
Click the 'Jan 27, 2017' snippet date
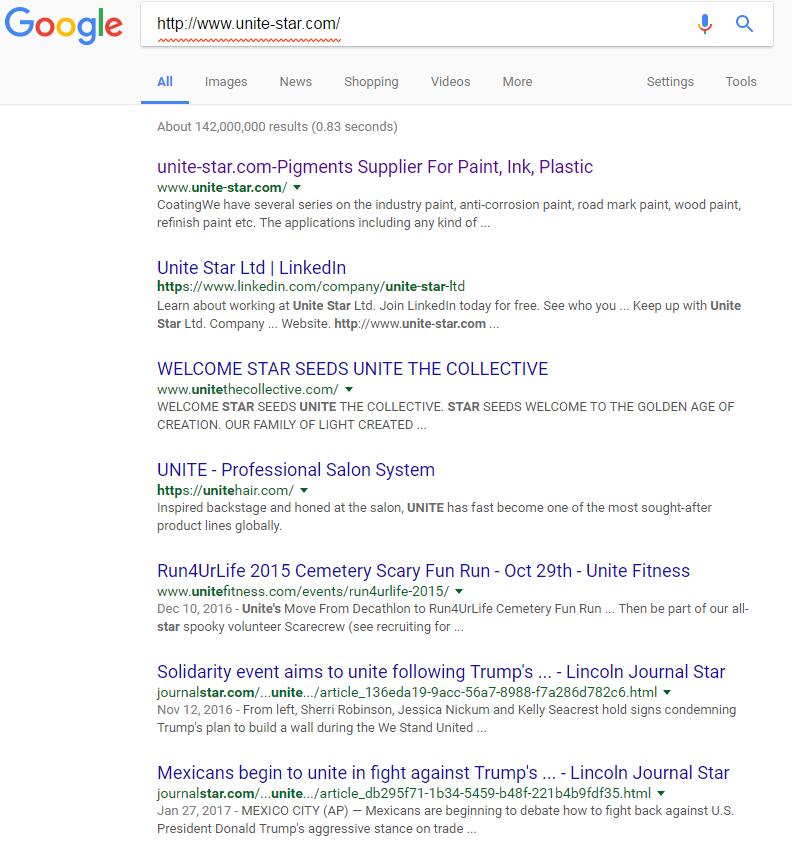pos(194,811)
